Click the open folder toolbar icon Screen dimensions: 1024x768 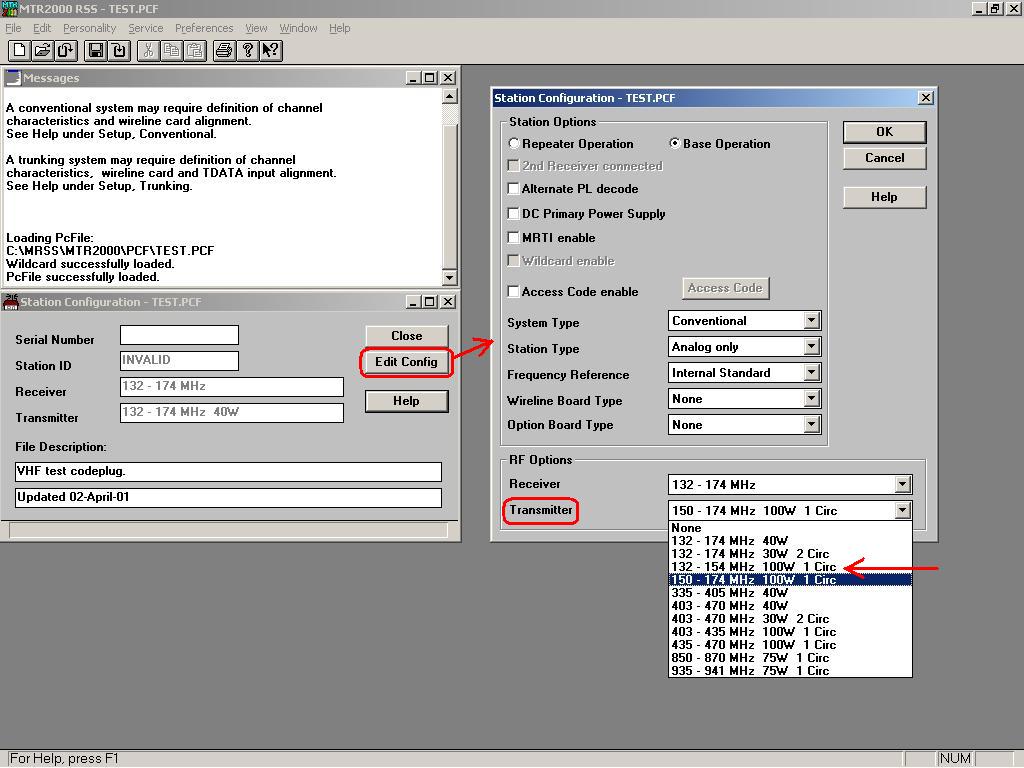(x=42, y=50)
